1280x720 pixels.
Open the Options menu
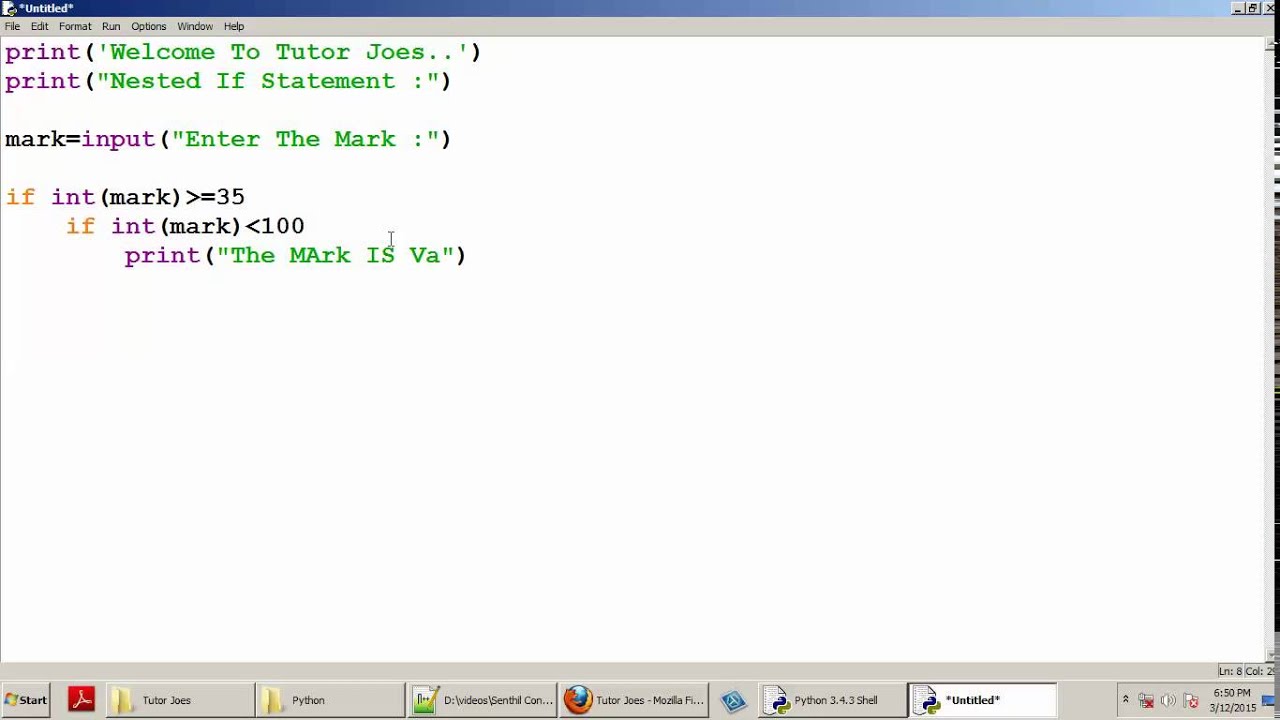(x=148, y=26)
